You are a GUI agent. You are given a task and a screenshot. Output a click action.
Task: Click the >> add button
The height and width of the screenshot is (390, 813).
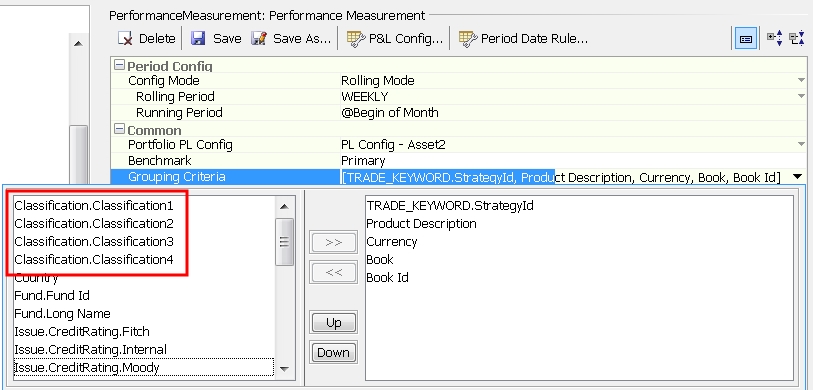(333, 243)
